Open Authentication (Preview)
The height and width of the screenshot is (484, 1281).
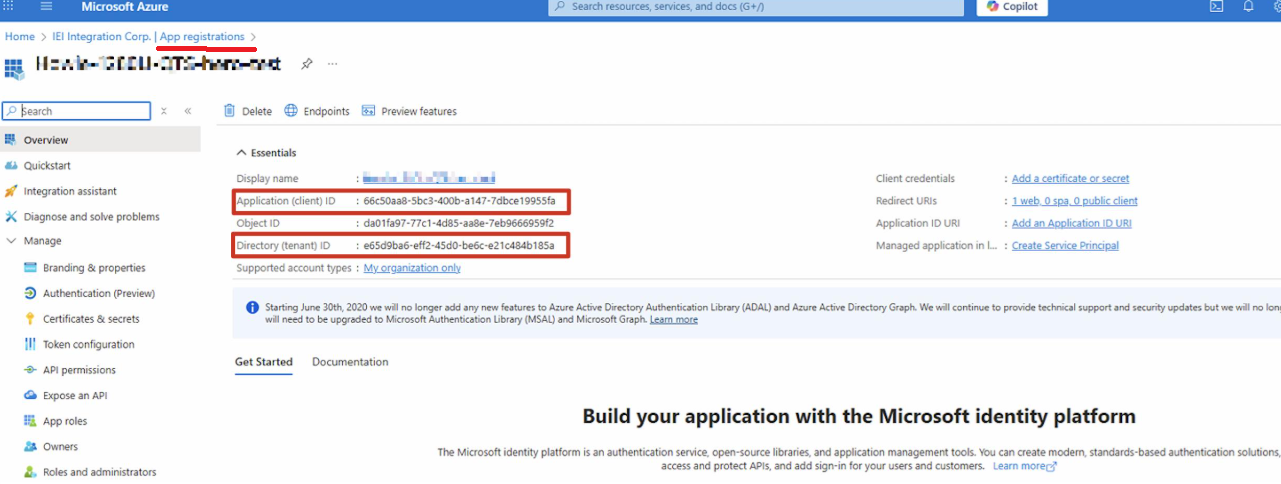point(100,294)
